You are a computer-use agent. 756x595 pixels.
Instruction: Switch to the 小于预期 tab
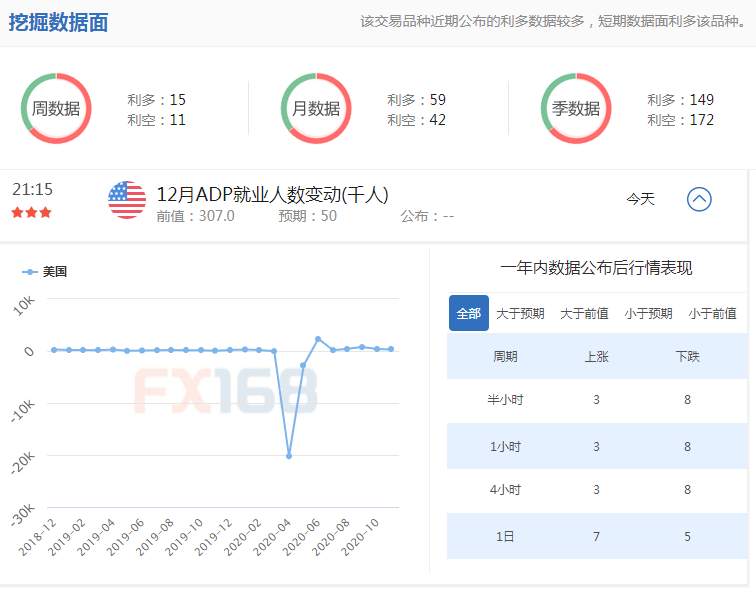click(x=648, y=313)
